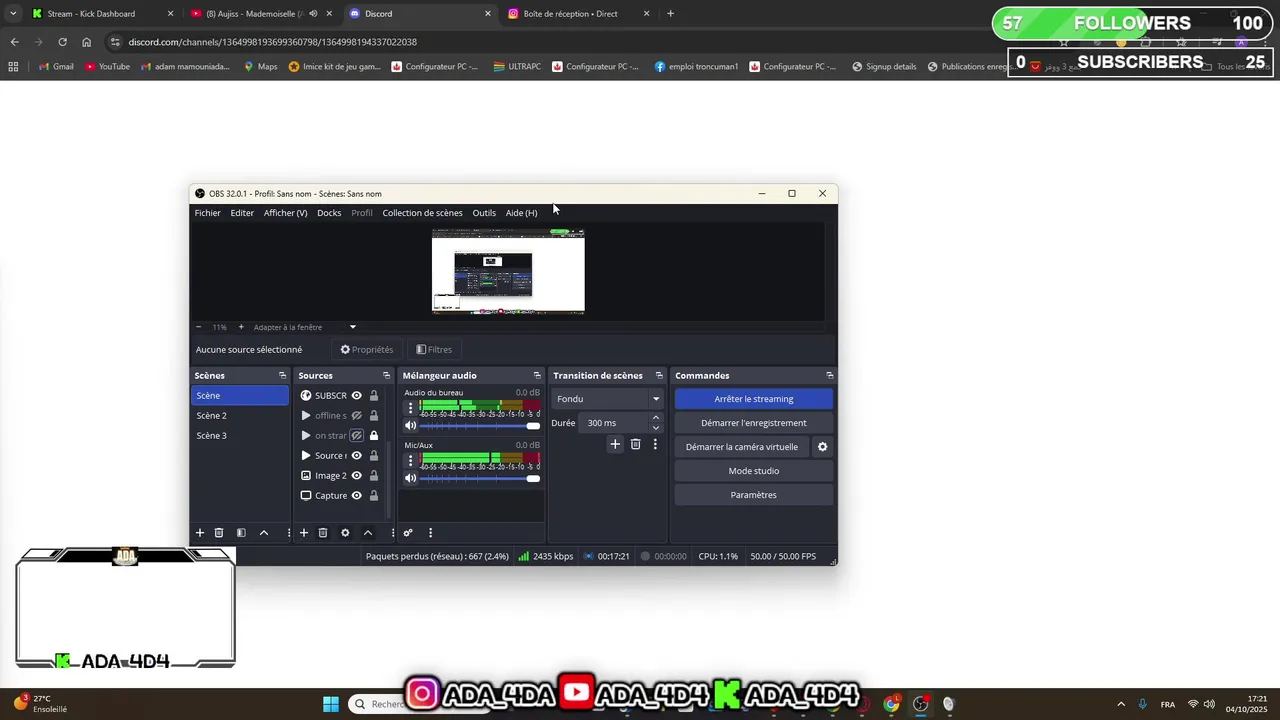
Task: Adjust the Mic/Aux volume slider
Action: click(480, 479)
